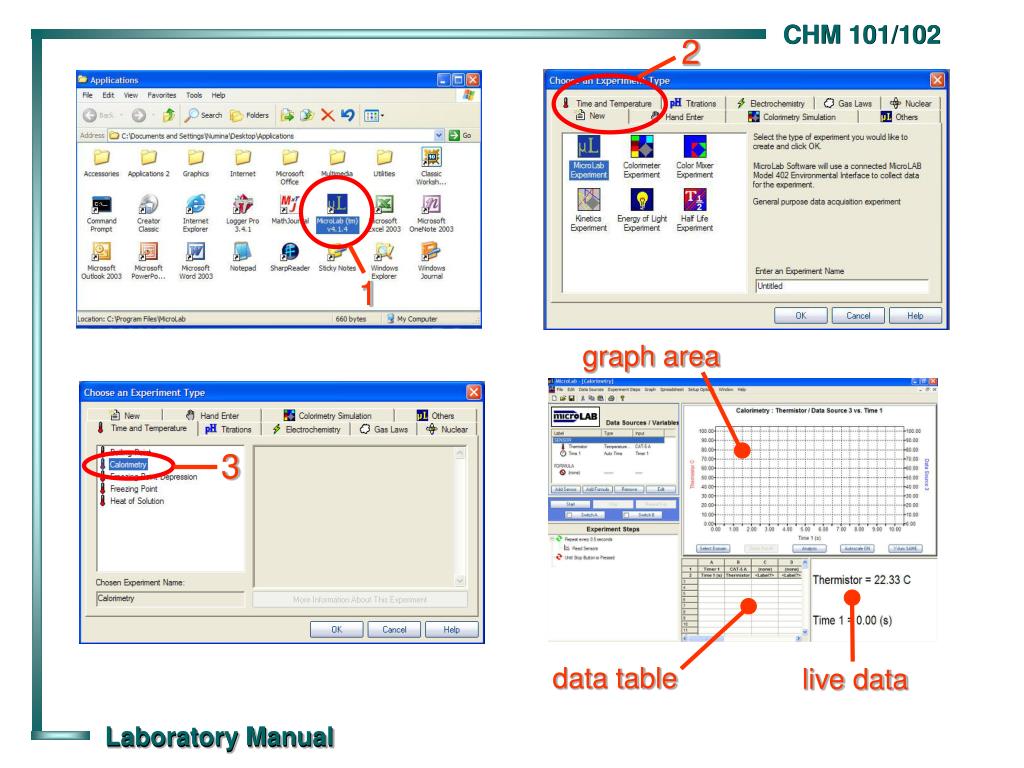
Task: Open Creator Classic shortcut
Action: [x=148, y=214]
